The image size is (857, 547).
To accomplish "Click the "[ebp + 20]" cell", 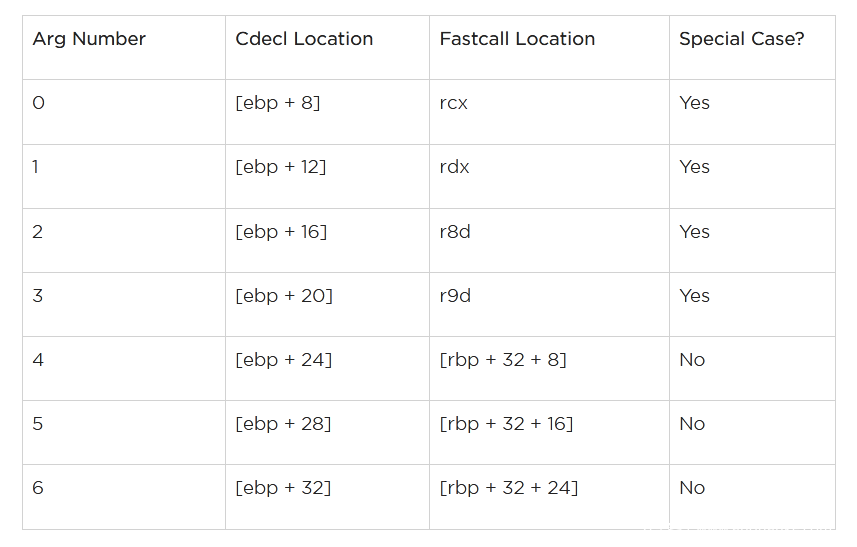I will tap(284, 296).
